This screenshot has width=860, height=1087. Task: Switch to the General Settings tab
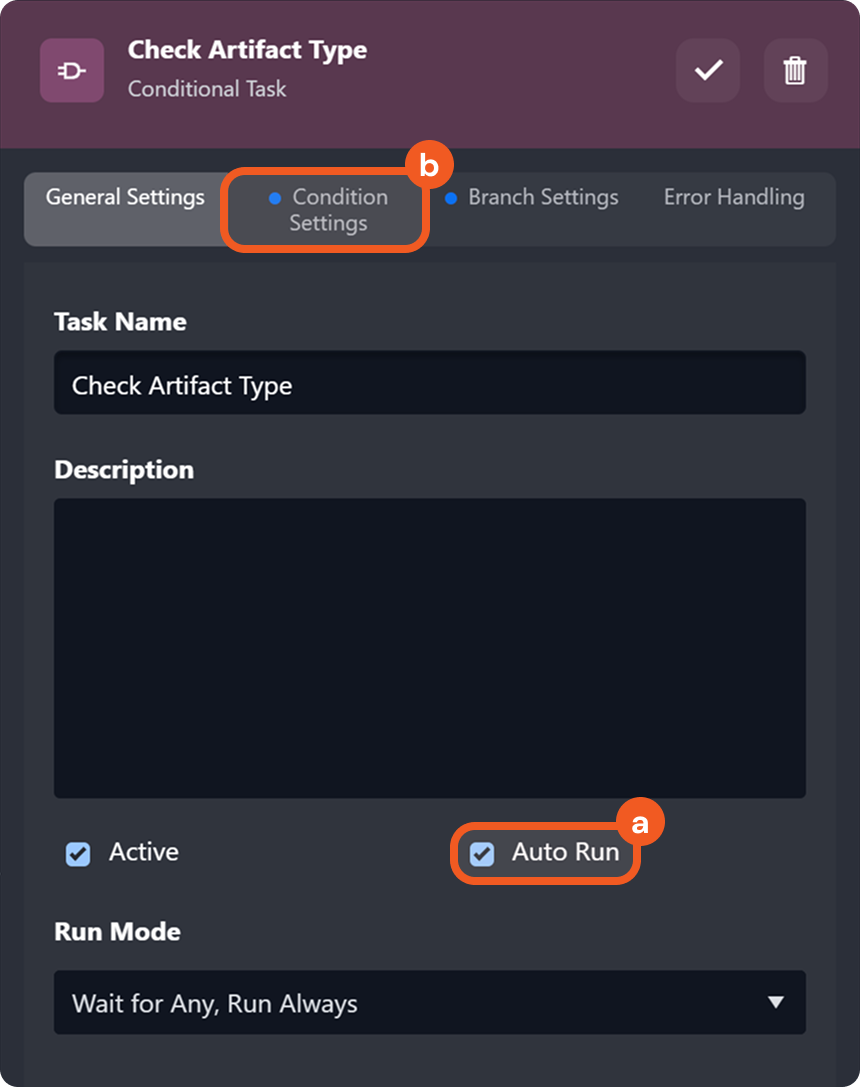125,198
